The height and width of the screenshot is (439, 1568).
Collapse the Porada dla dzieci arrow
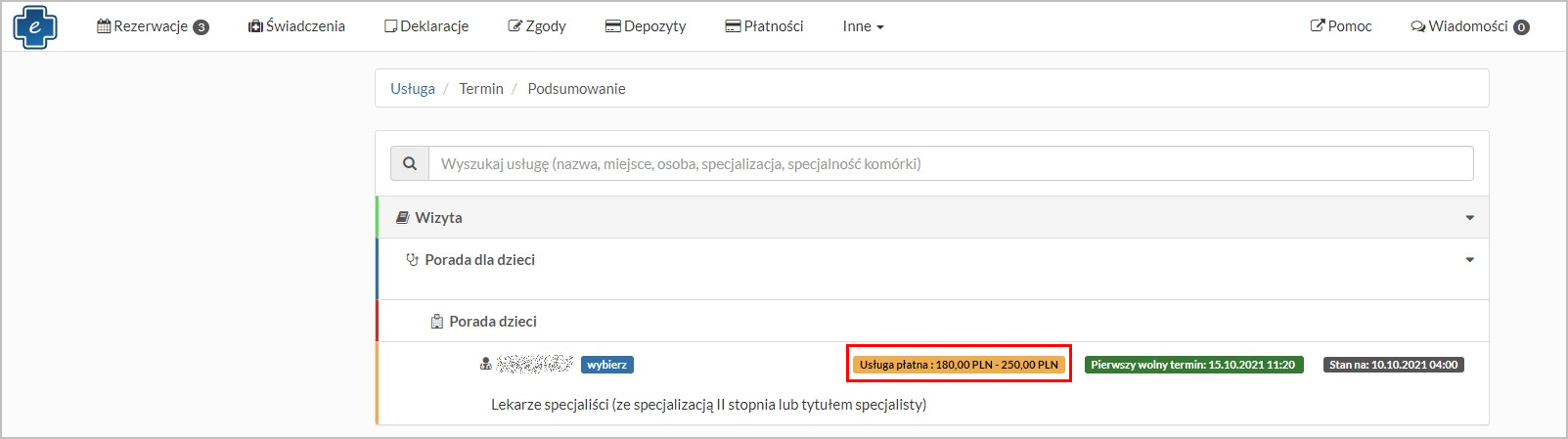pos(1469,260)
